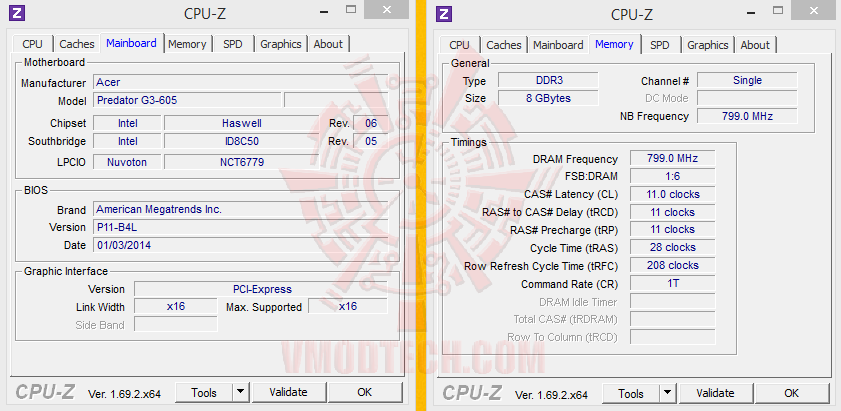Click the CPU-Z logo icon in left window

click(16, 13)
